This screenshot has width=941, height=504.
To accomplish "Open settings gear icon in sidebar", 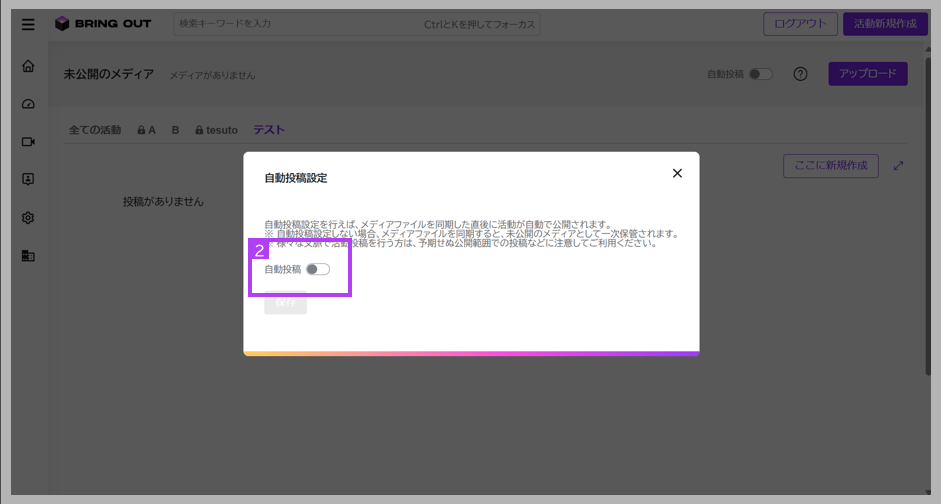I will tap(28, 218).
